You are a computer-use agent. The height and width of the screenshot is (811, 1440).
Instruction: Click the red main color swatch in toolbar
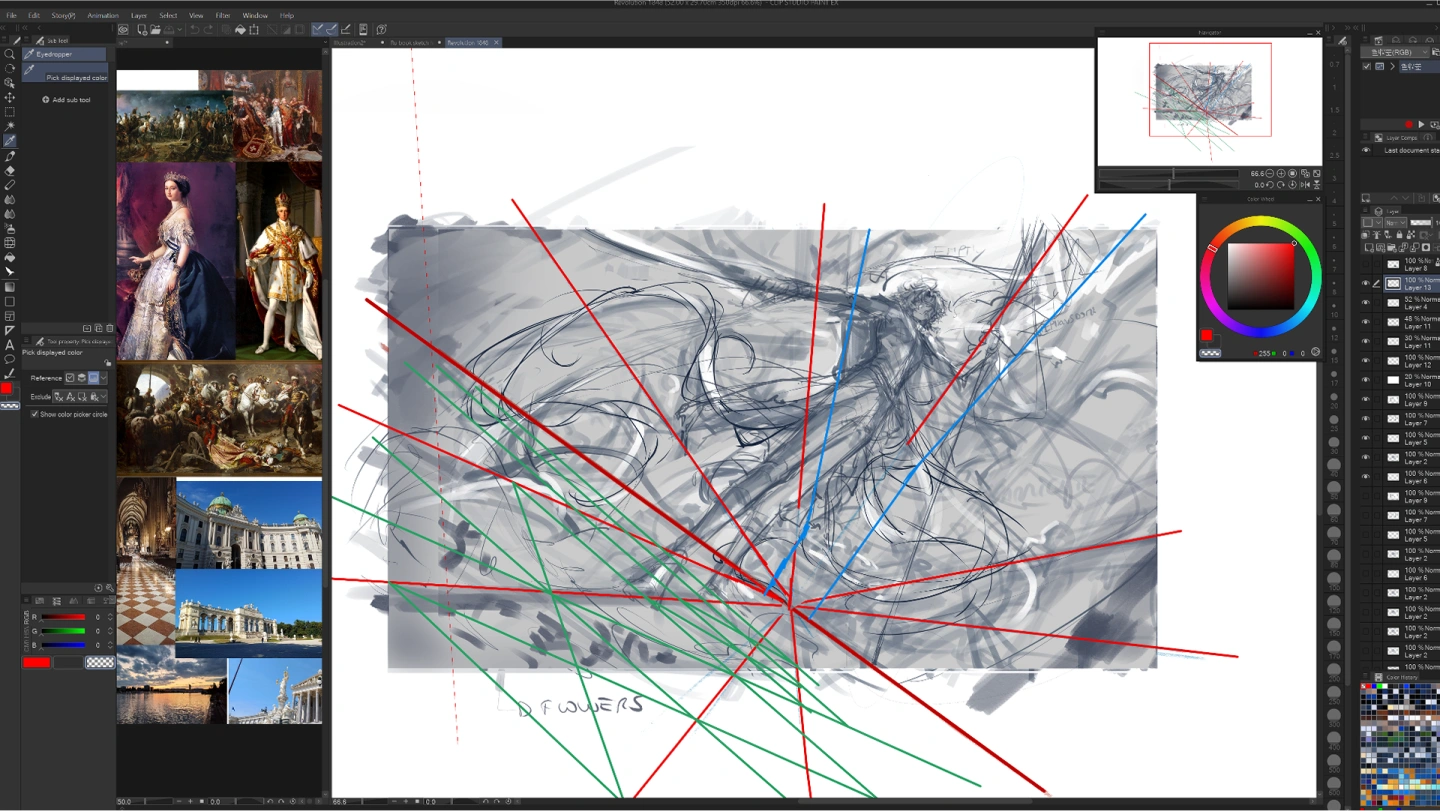pos(6,388)
